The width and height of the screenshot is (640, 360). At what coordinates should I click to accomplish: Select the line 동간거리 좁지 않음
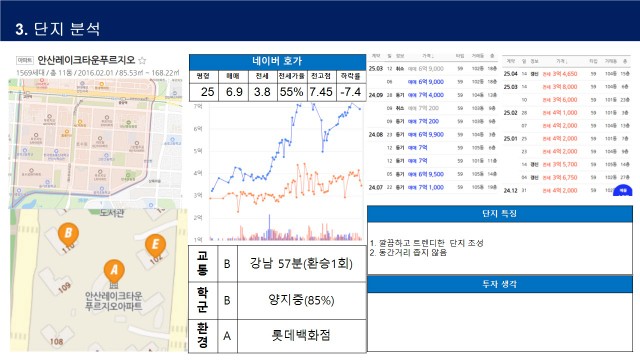(408, 253)
